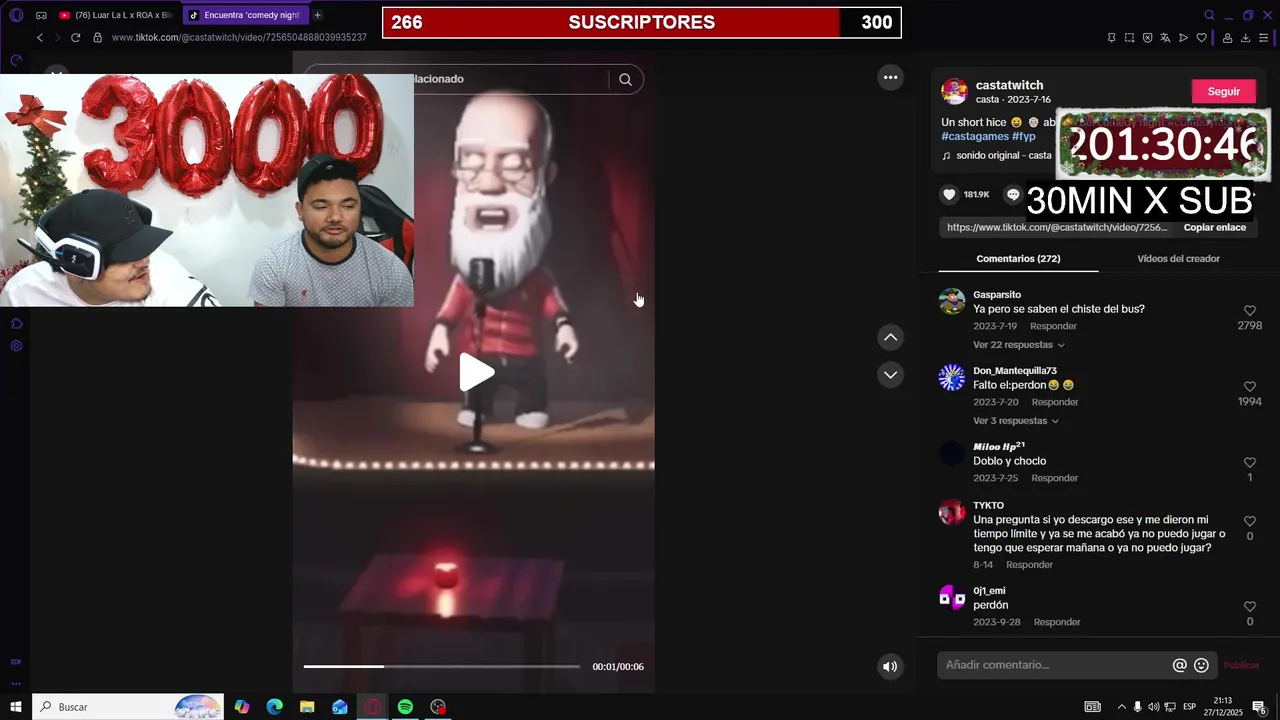Like Gasparsito's comment heart
Viewport: 1280px width, 720px height.
coord(1250,311)
